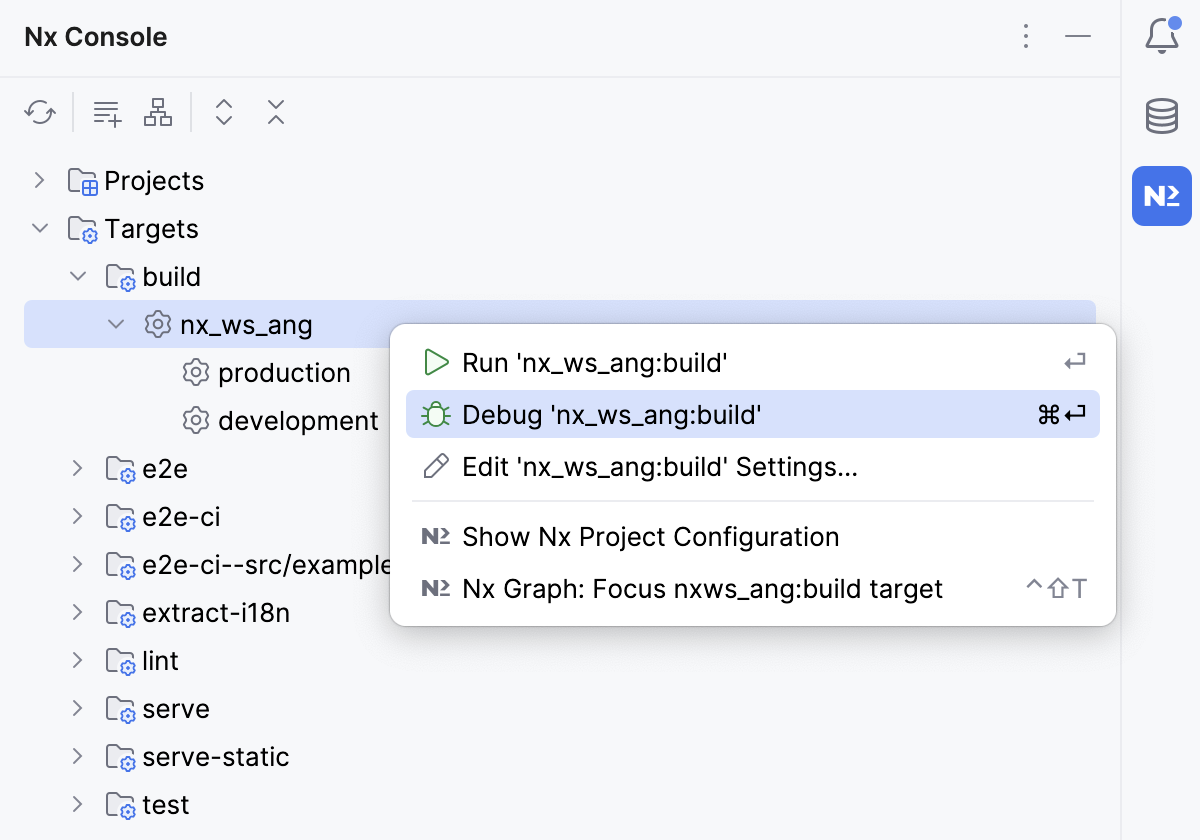Collapse the nx_ws_ang build node
The image size is (1200, 840).
tap(116, 324)
